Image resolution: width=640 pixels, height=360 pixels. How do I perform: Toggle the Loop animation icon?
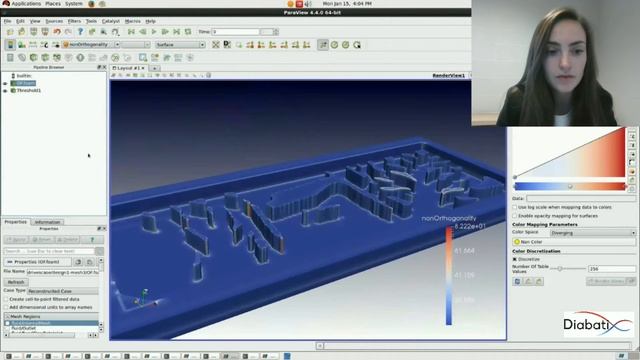(x=188, y=32)
